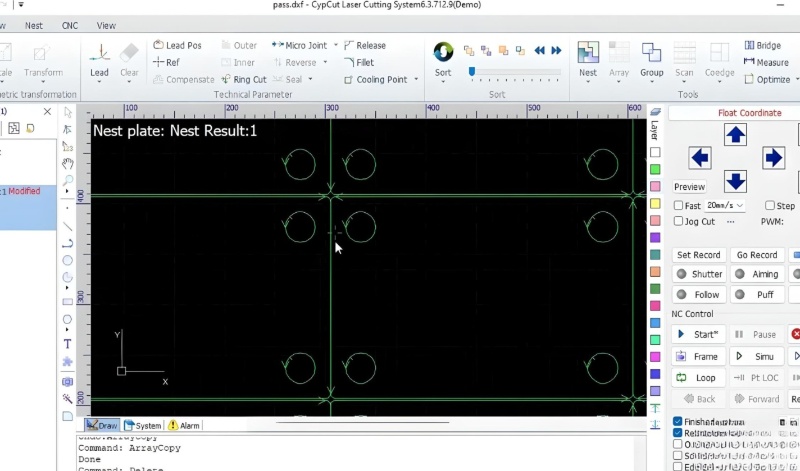
Task: Switch to the Alarm tab
Action: tap(184, 426)
